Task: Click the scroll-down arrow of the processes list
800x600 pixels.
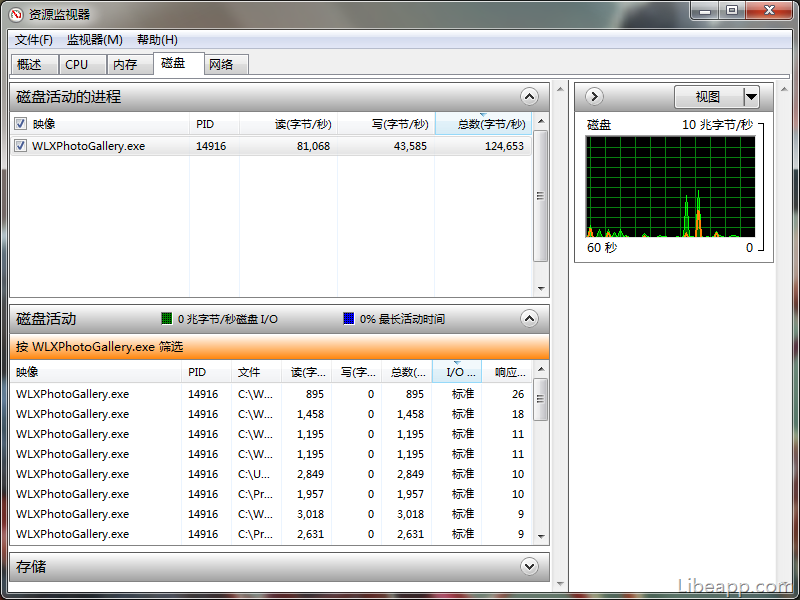Action: (x=541, y=289)
